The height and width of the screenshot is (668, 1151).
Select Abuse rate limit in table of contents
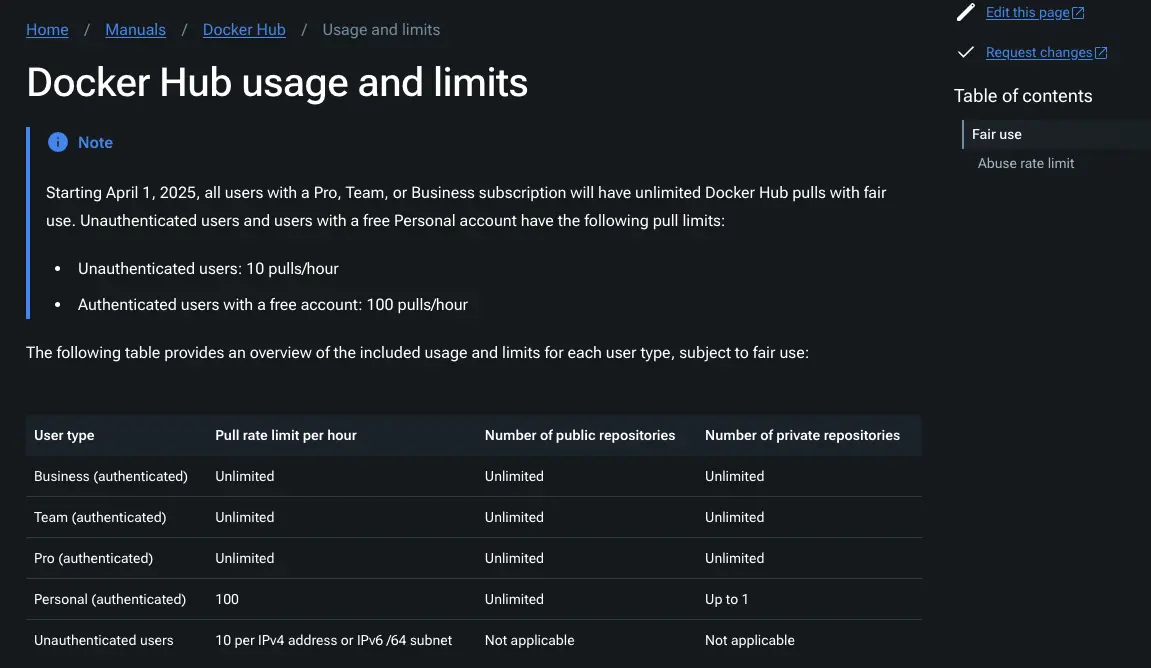(x=1026, y=163)
